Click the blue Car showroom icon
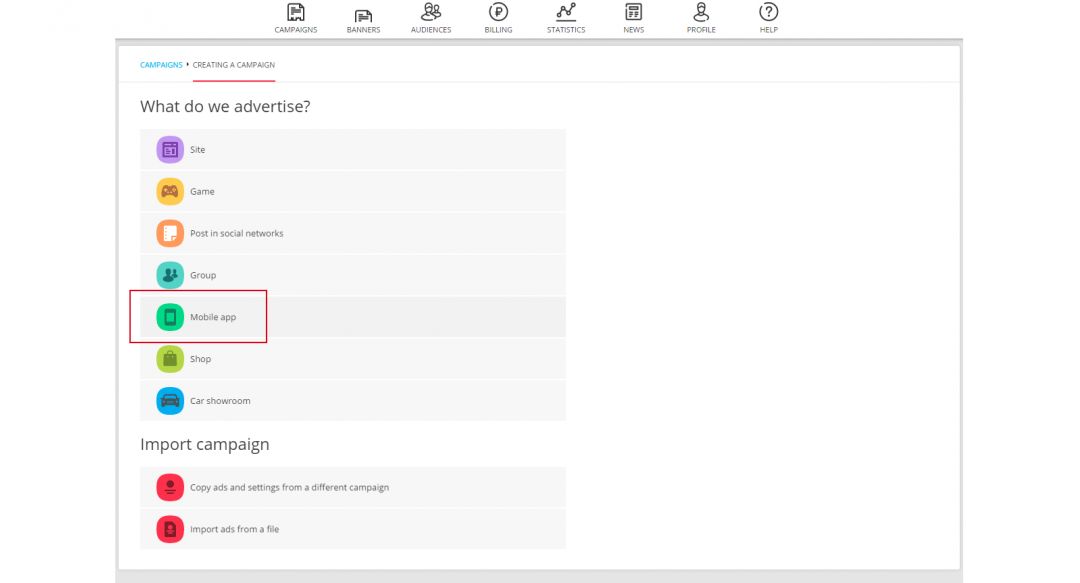1080x583 pixels. point(170,401)
